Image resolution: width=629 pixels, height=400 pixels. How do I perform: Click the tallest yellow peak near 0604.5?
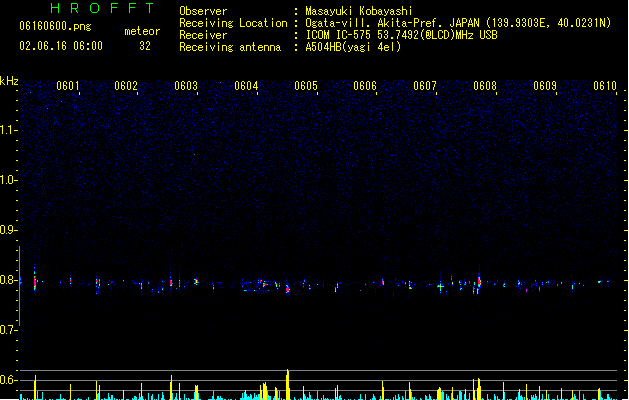pyautogui.click(x=288, y=384)
